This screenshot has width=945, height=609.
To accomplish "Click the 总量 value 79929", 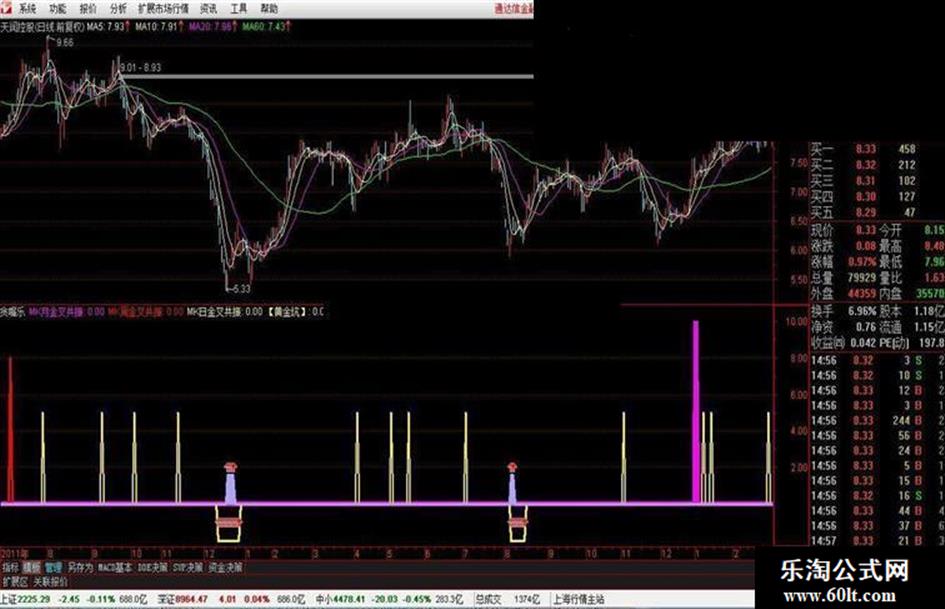I will pyautogui.click(x=861, y=278).
